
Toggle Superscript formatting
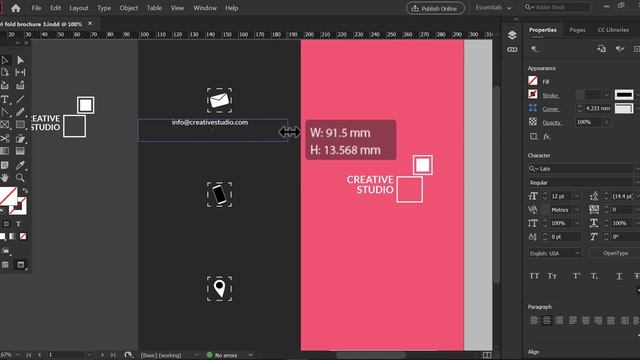pyautogui.click(x=577, y=276)
